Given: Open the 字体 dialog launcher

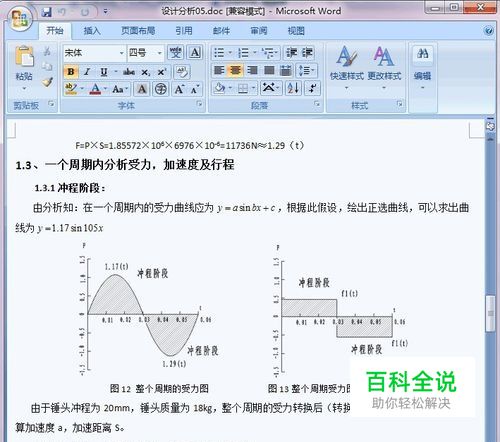Looking at the screenshot, I should pyautogui.click(x=199, y=104).
